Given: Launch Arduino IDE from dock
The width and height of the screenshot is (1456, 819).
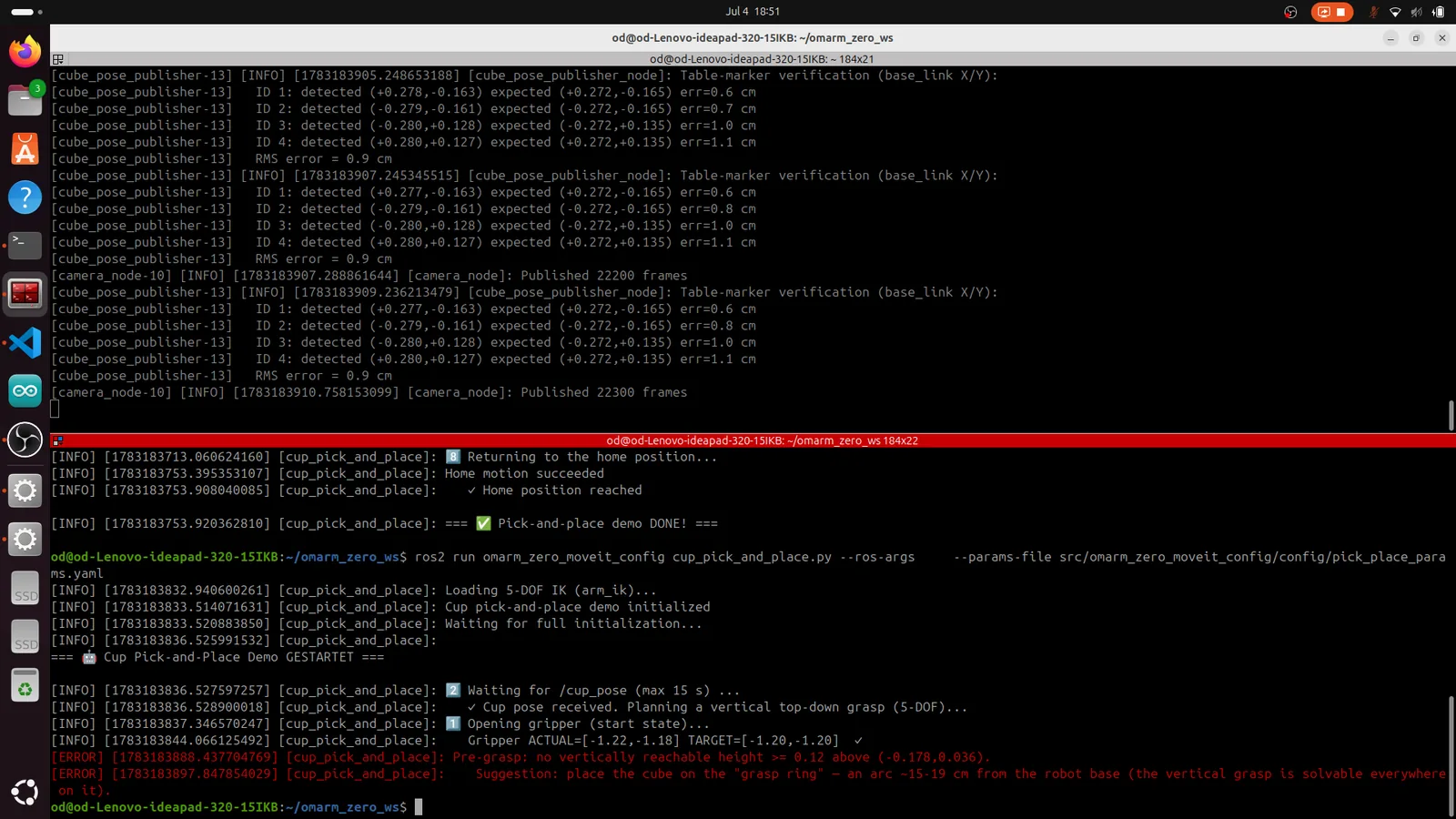Looking at the screenshot, I should click(x=25, y=391).
